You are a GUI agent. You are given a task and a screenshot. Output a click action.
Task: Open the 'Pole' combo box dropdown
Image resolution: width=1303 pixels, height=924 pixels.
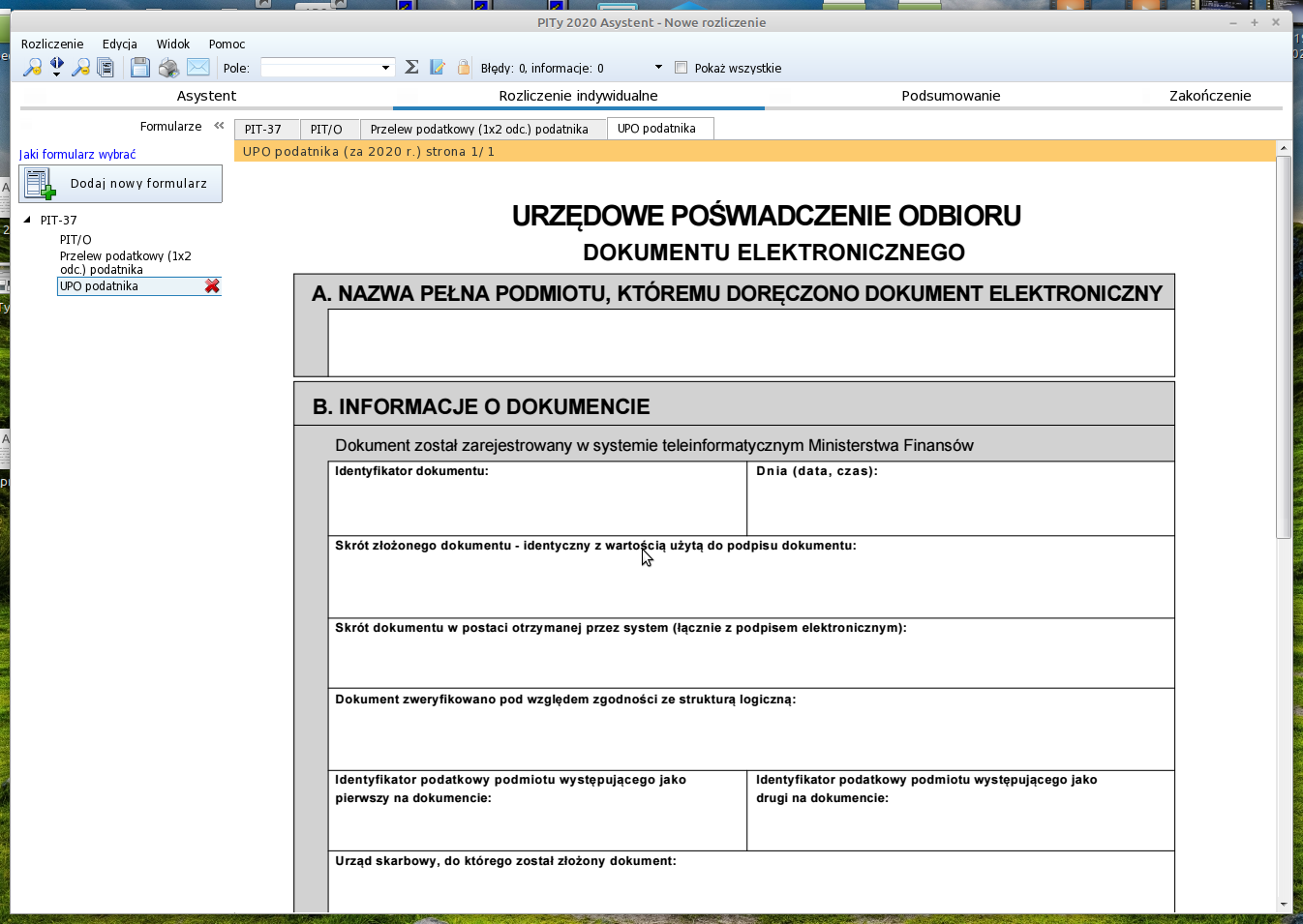[385, 68]
